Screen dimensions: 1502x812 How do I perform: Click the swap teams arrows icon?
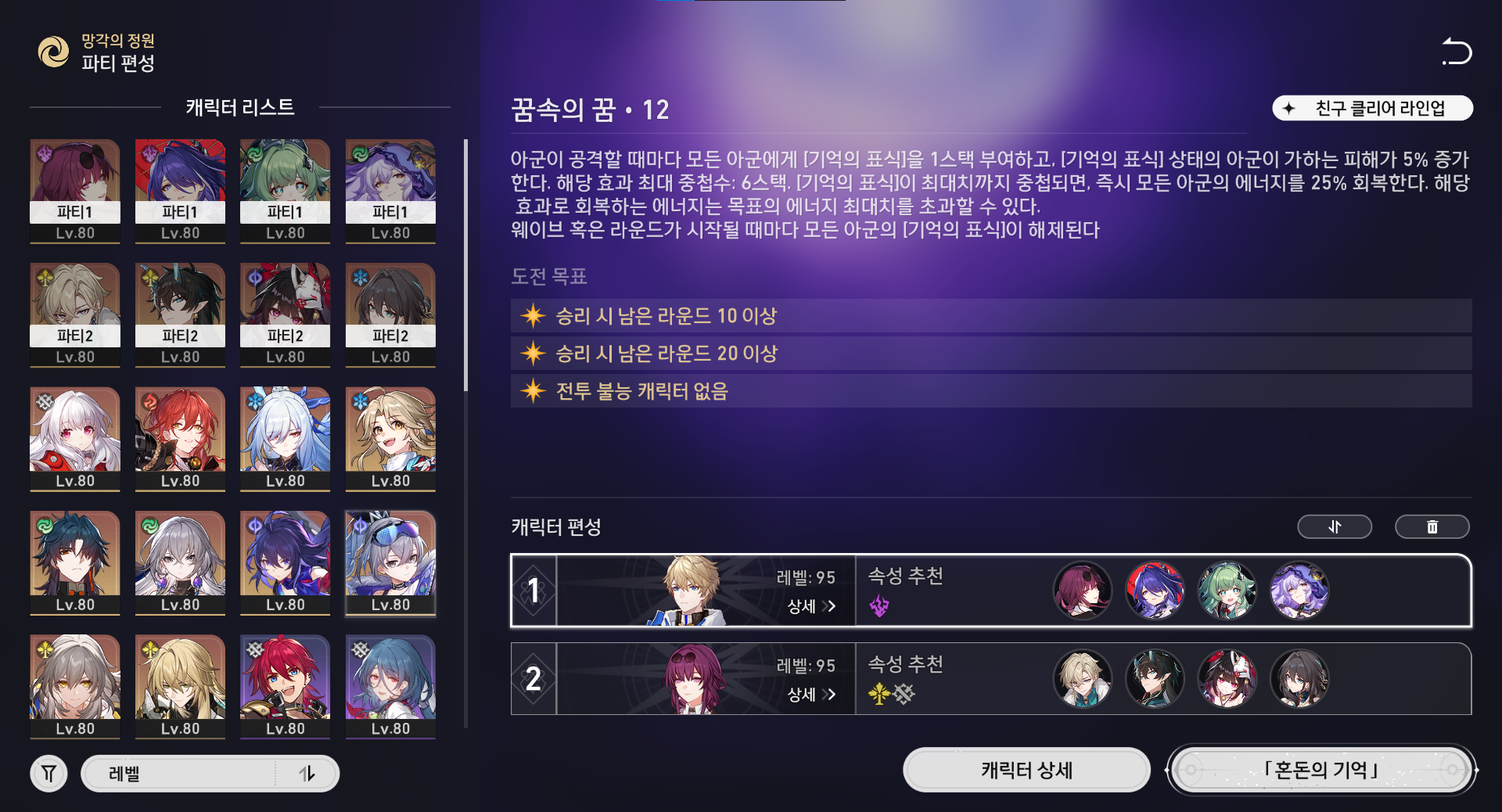[x=1335, y=527]
